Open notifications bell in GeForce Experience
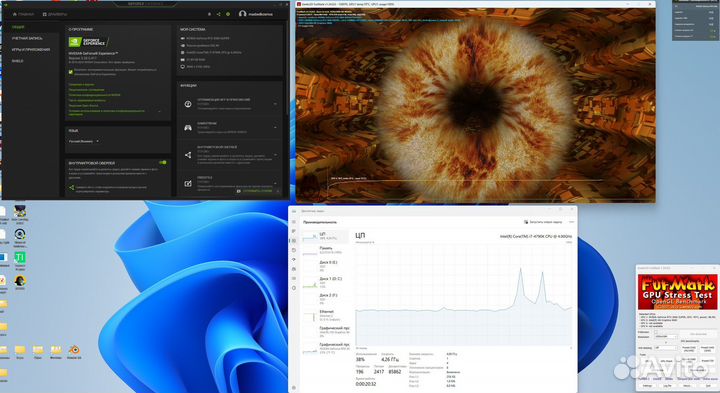The width and height of the screenshot is (720, 393). pos(209,14)
